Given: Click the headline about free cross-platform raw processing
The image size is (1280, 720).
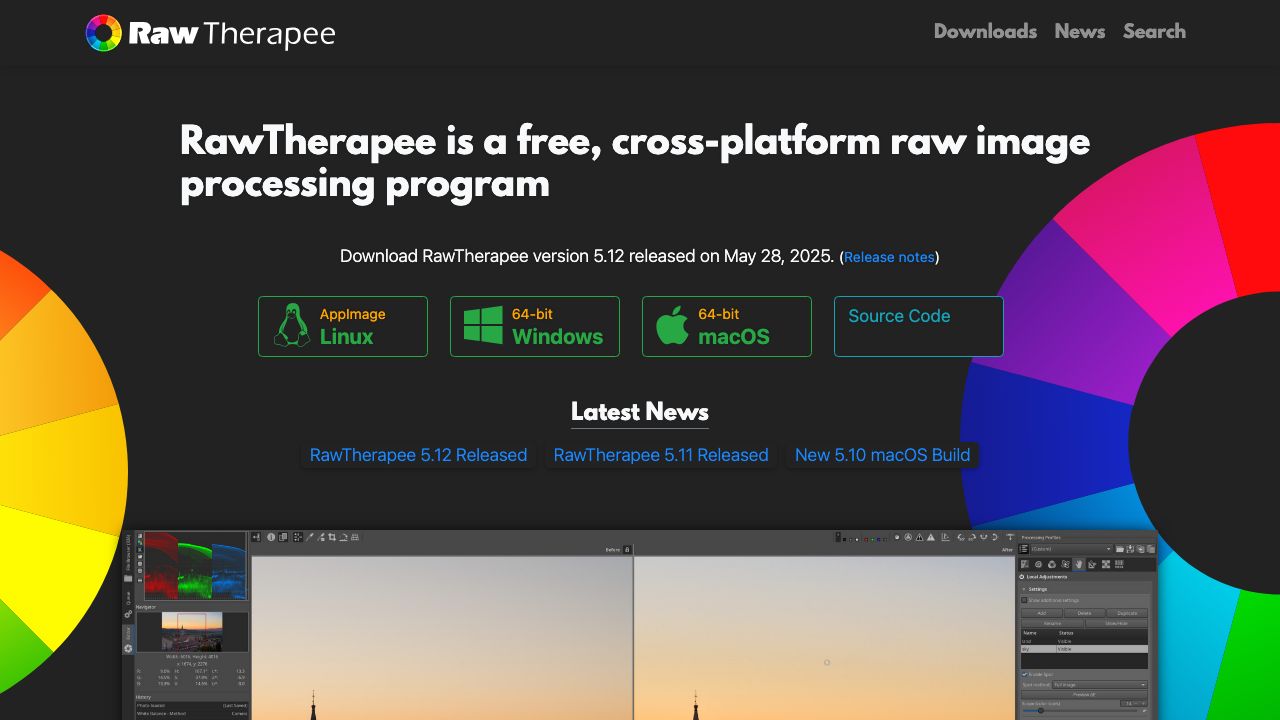Looking at the screenshot, I should coord(635,162).
